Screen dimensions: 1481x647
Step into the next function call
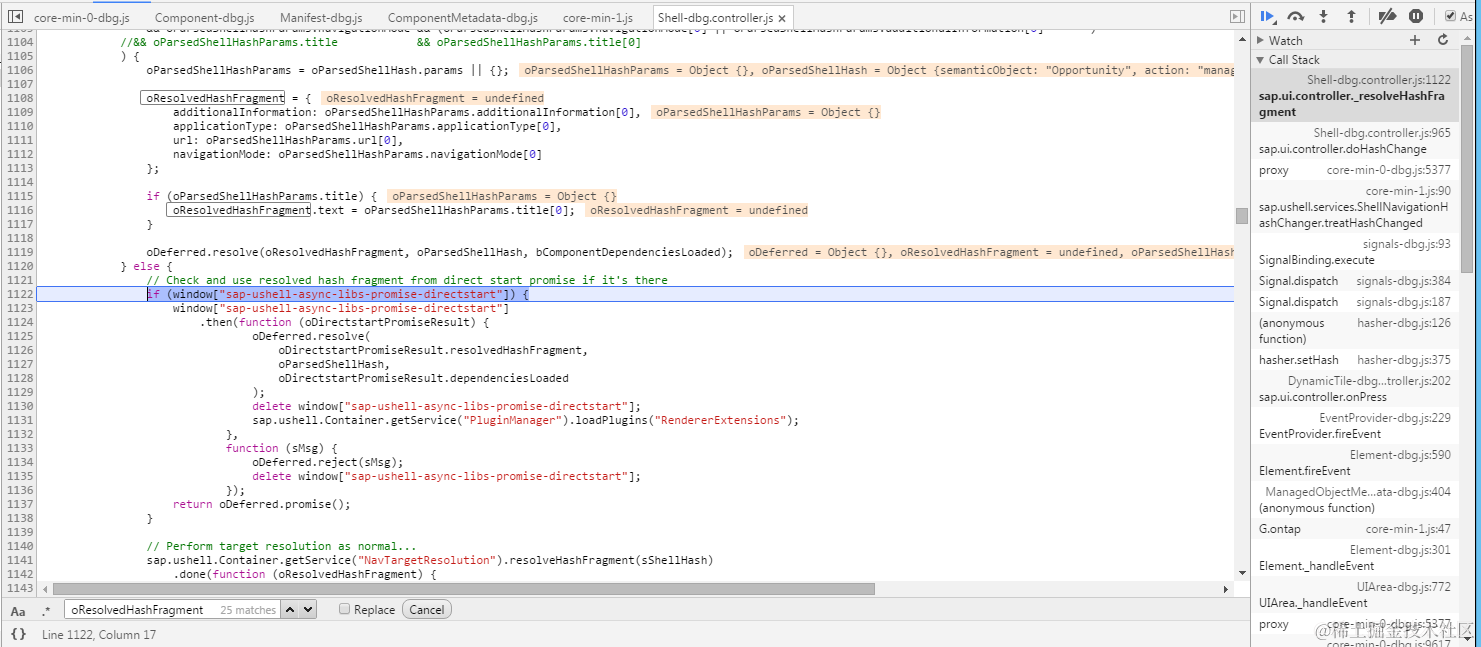pyautogui.click(x=1324, y=16)
